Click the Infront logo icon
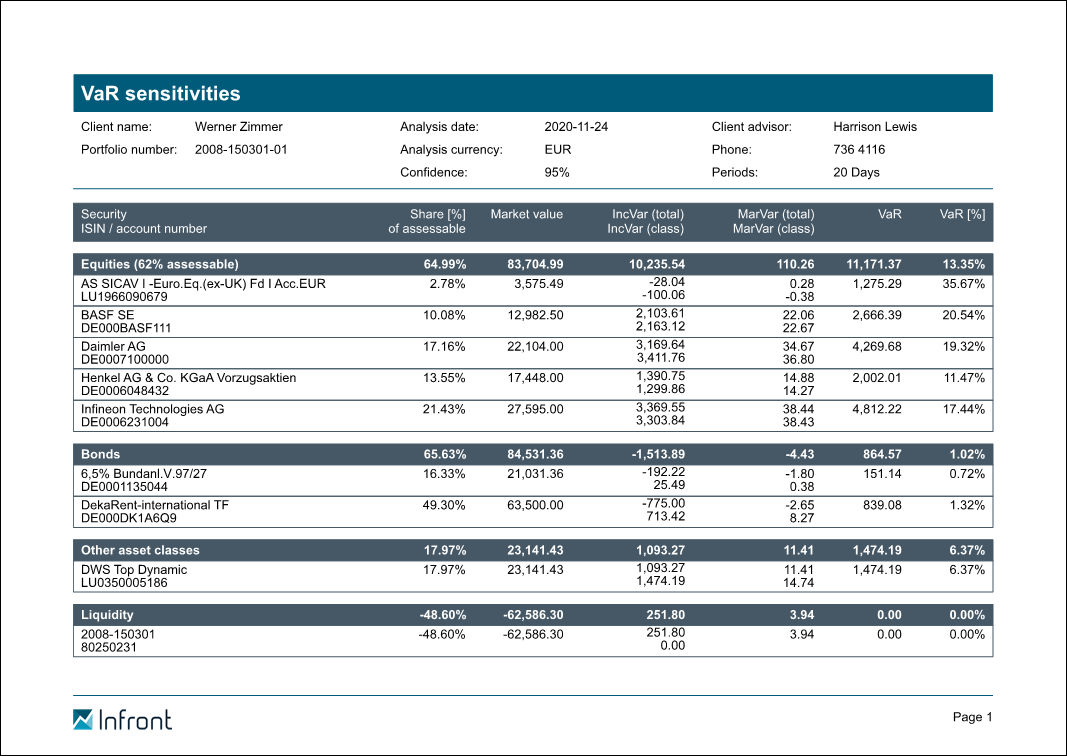This screenshot has width=1067, height=756. click(x=84, y=719)
